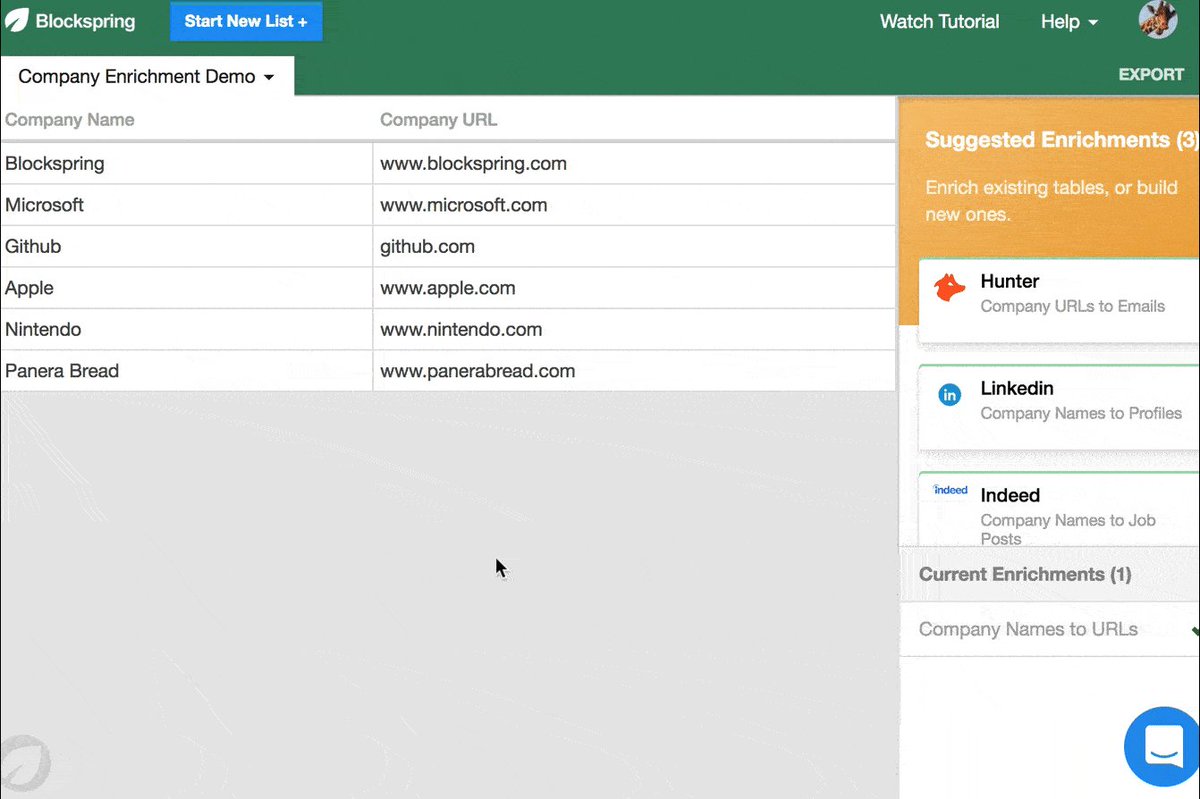Select the www.apple.com cell
Screen dimensions: 1200x799
634,288
